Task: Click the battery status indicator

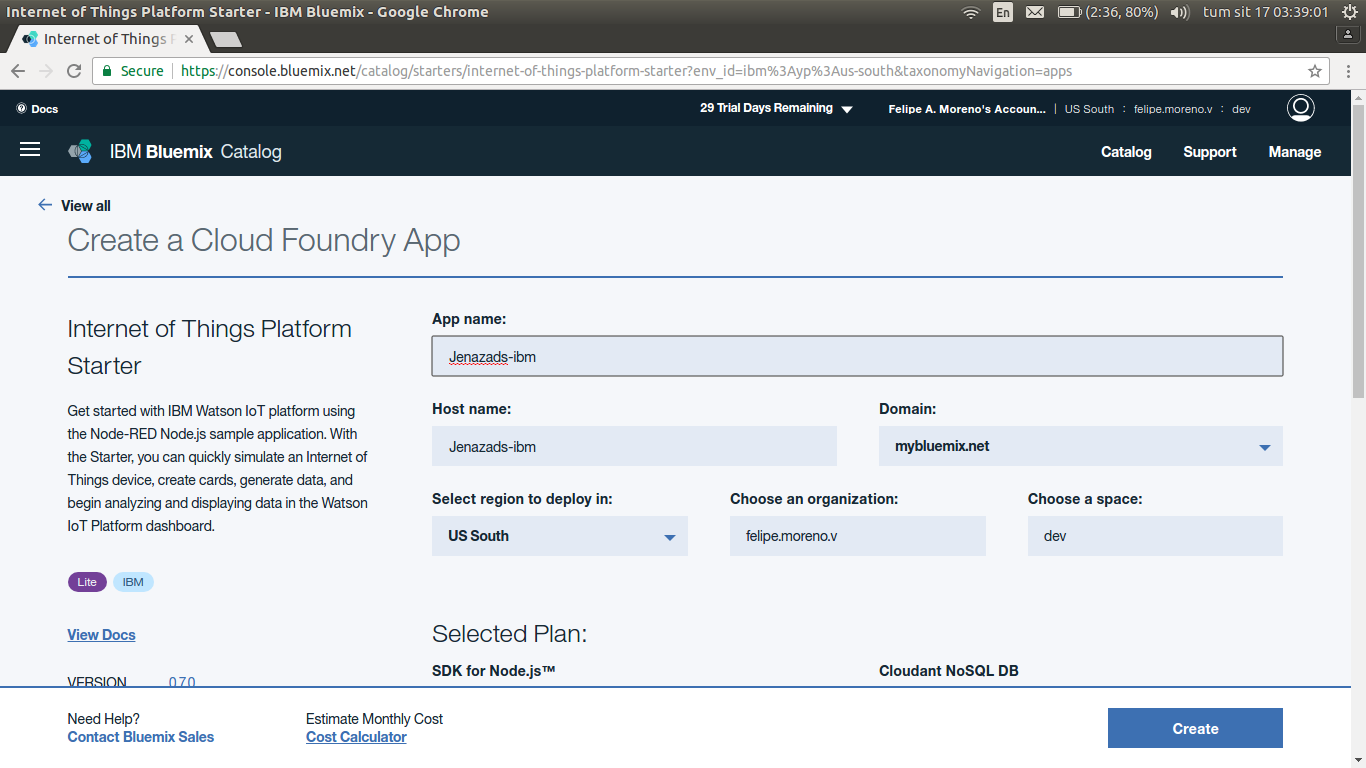Action: (x=1108, y=12)
